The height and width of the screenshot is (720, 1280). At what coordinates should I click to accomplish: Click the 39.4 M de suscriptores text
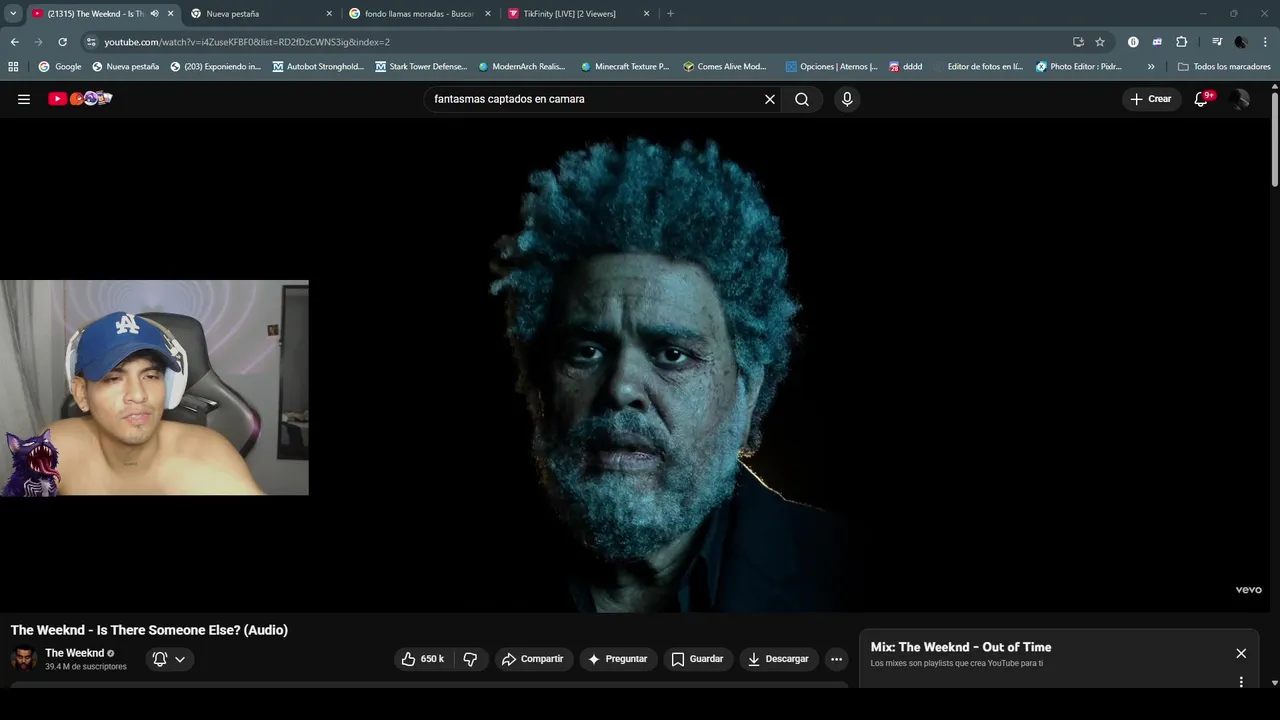pyautogui.click(x=86, y=667)
